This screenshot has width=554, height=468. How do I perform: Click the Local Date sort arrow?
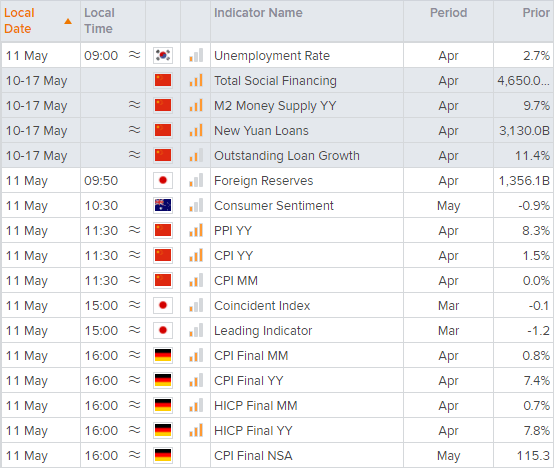tap(68, 22)
